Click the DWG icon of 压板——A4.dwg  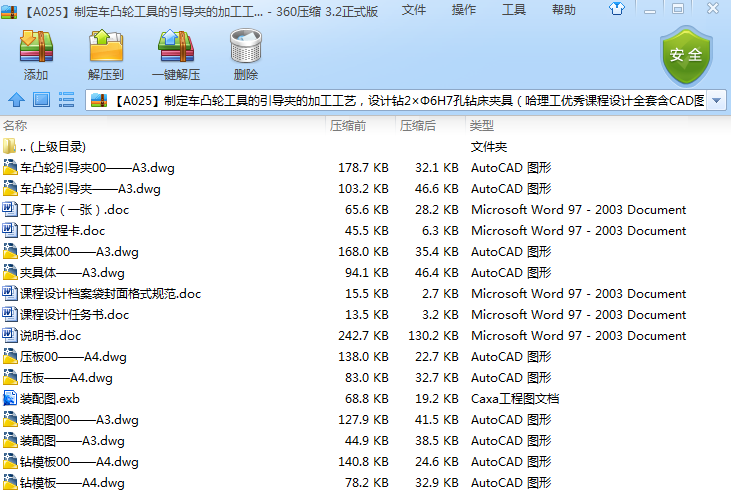[10, 377]
